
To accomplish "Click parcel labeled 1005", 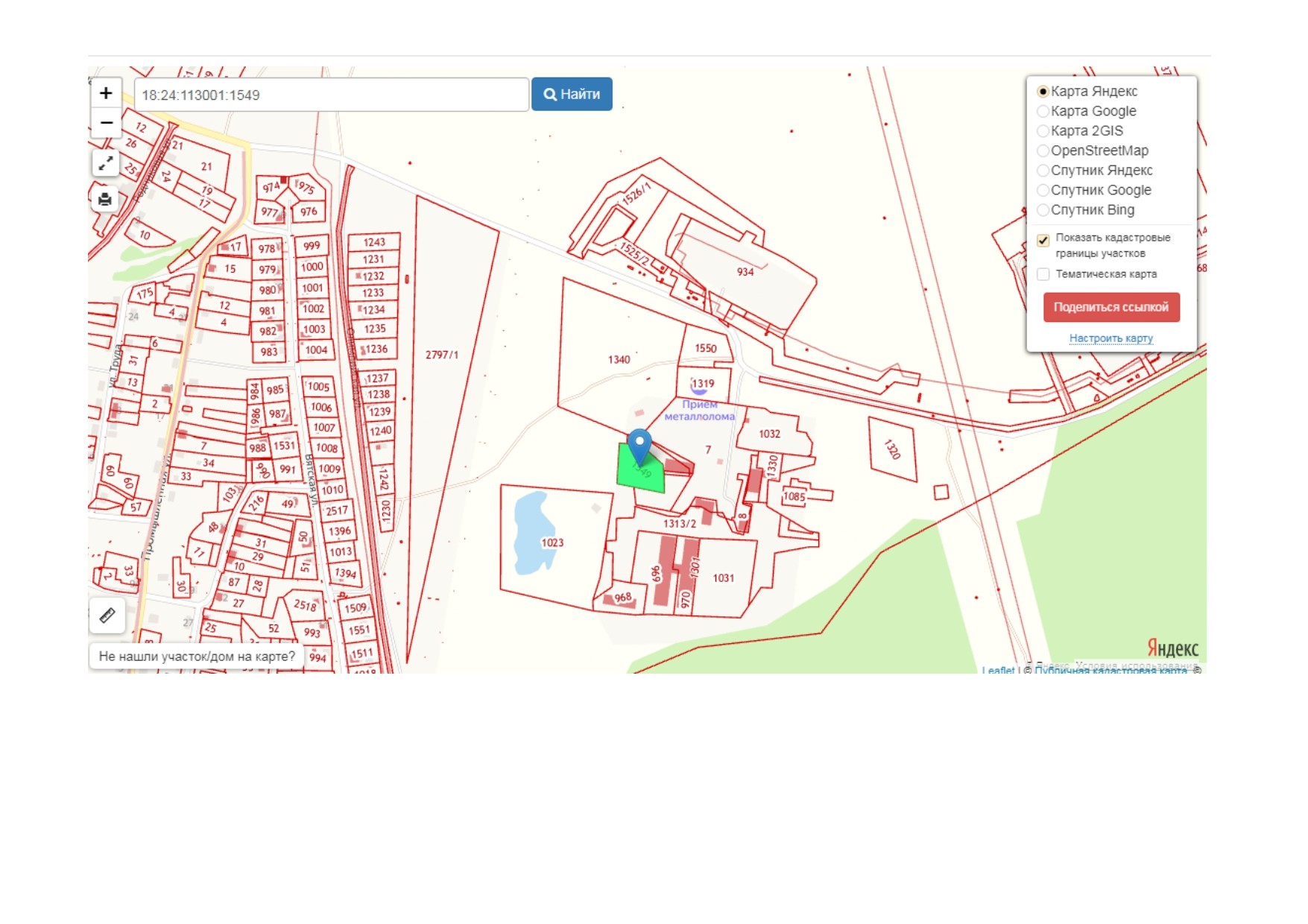I will pos(318,386).
